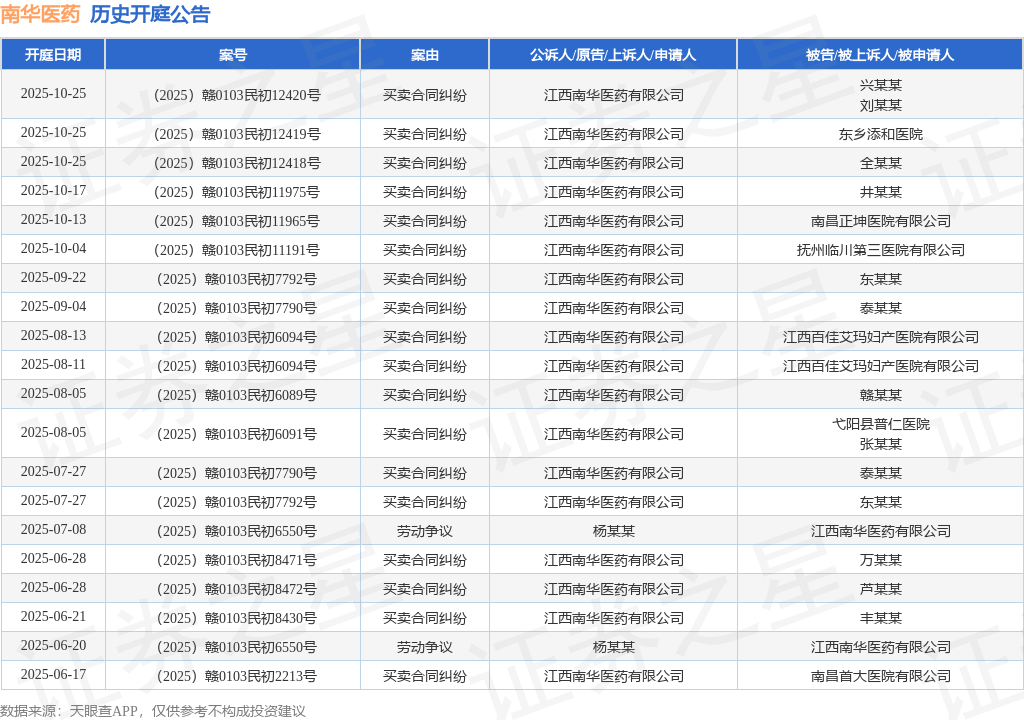Image resolution: width=1024 pixels, height=720 pixels.
Task: Click the 案由 column header
Action: [x=424, y=55]
